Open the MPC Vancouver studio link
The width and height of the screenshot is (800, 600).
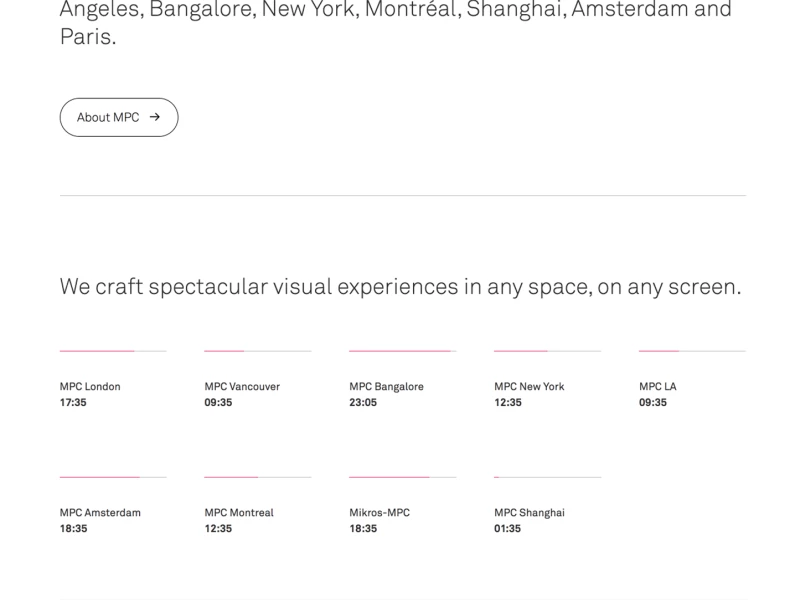pos(242,387)
